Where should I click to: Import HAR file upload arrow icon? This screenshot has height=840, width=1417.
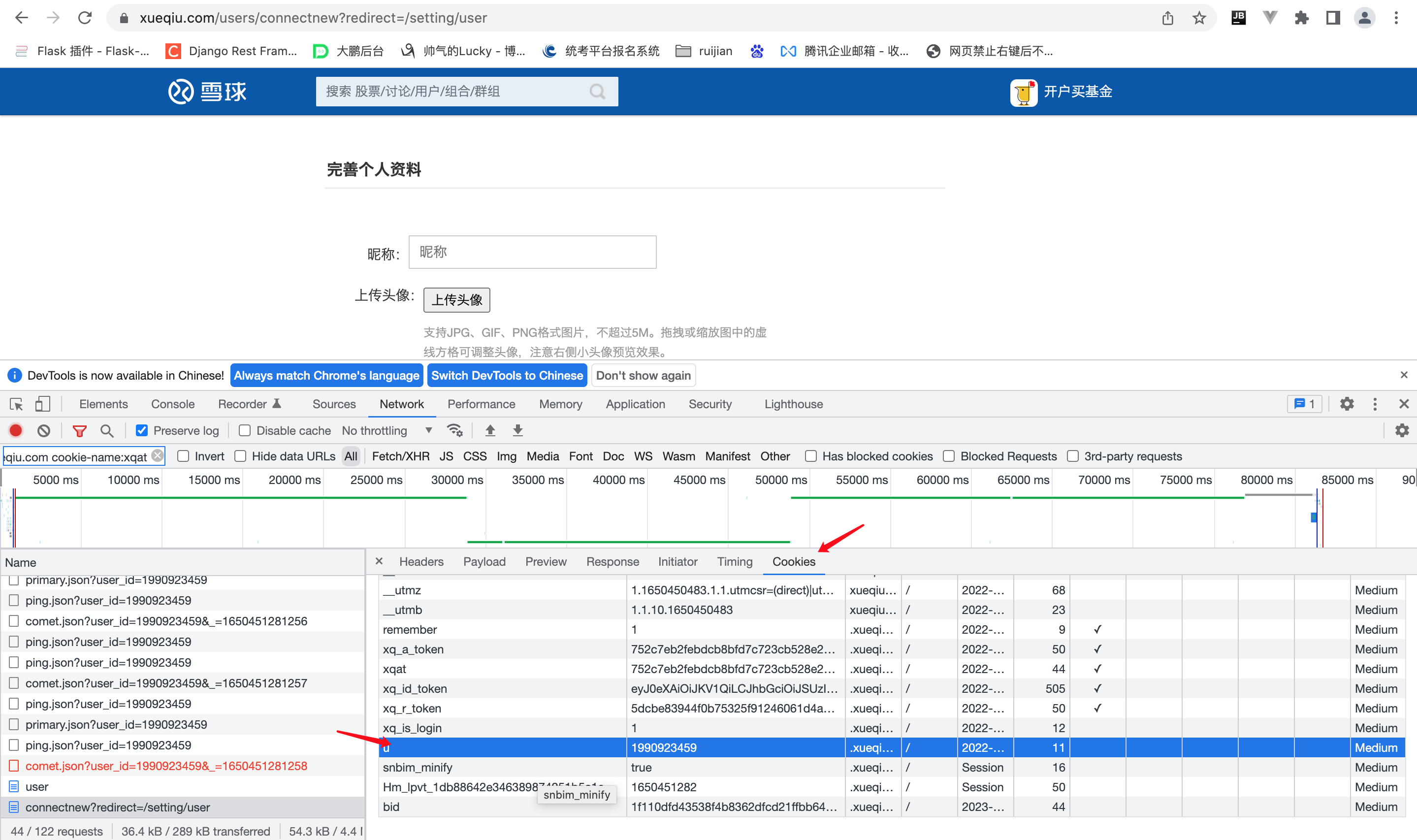click(490, 431)
